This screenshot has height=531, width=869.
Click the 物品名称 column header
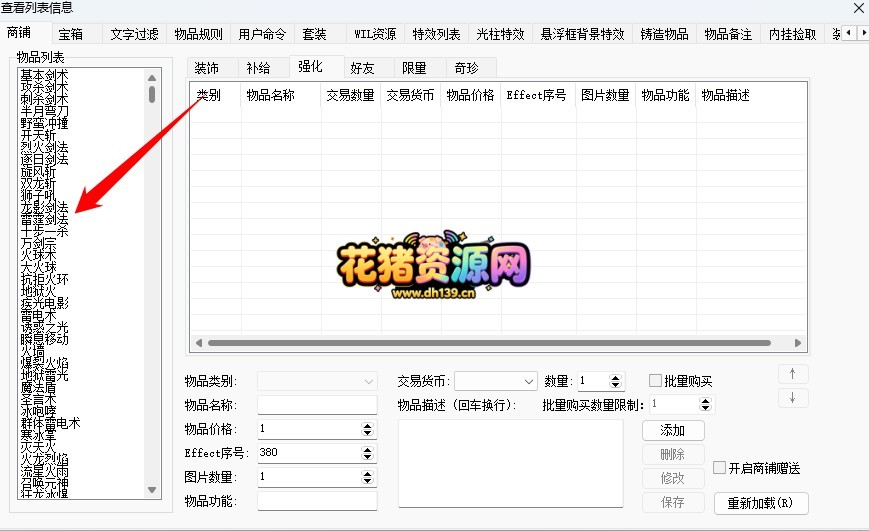click(281, 95)
